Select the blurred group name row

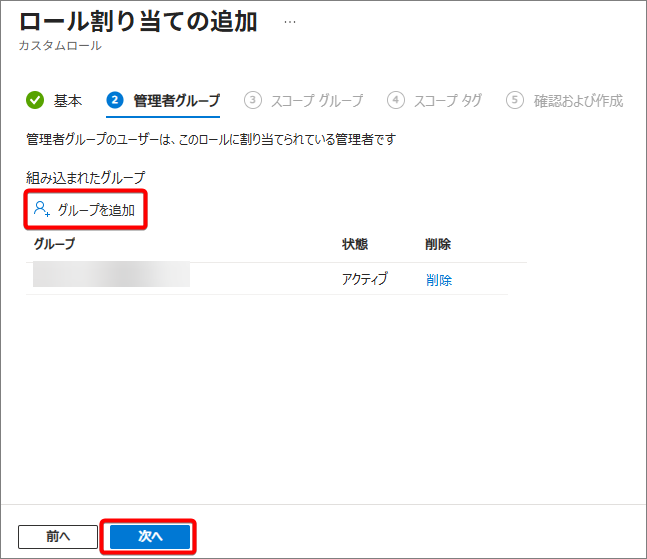[x=111, y=276]
